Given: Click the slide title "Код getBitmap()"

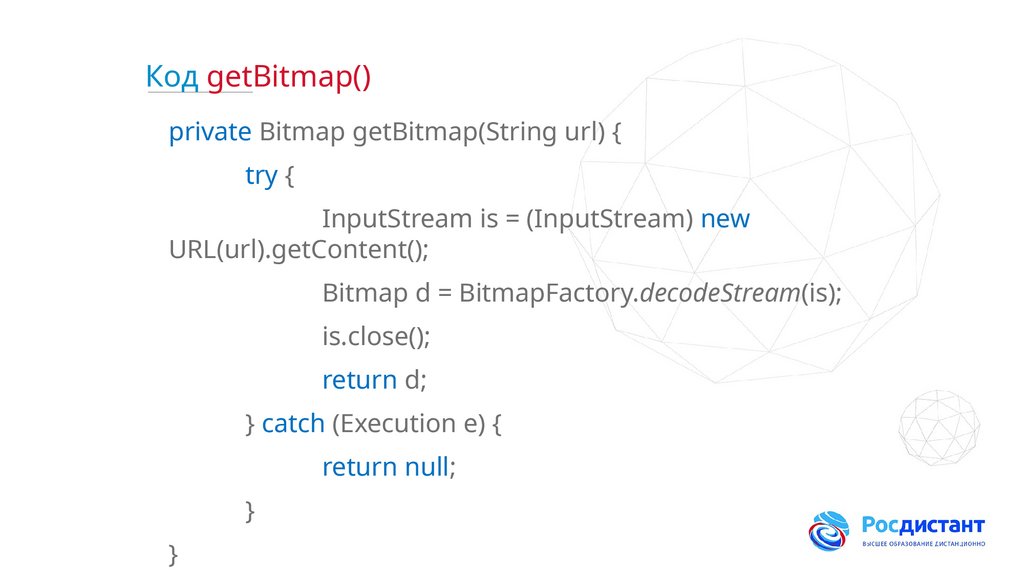Looking at the screenshot, I should [x=258, y=77].
